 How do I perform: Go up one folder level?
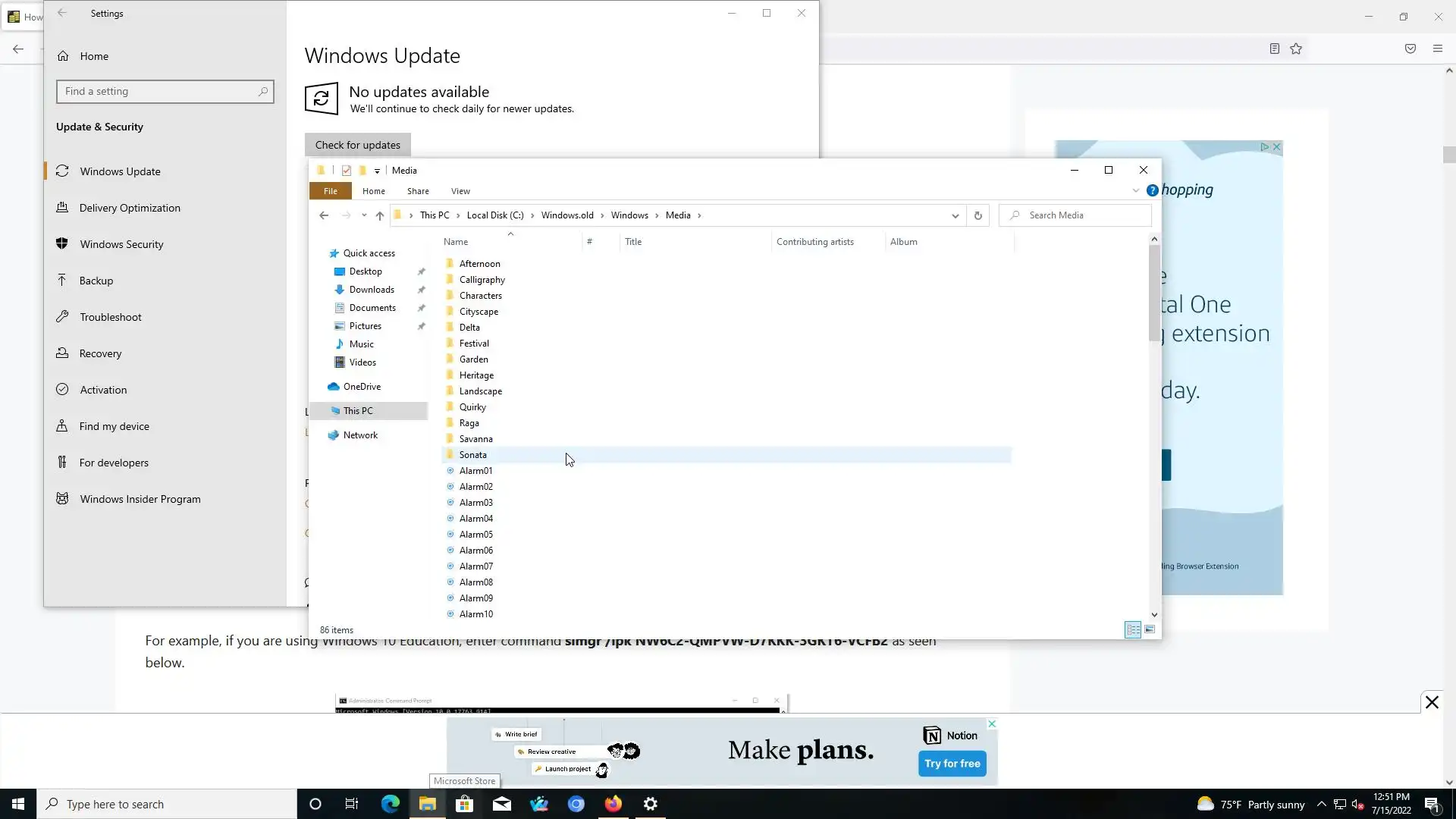click(380, 215)
